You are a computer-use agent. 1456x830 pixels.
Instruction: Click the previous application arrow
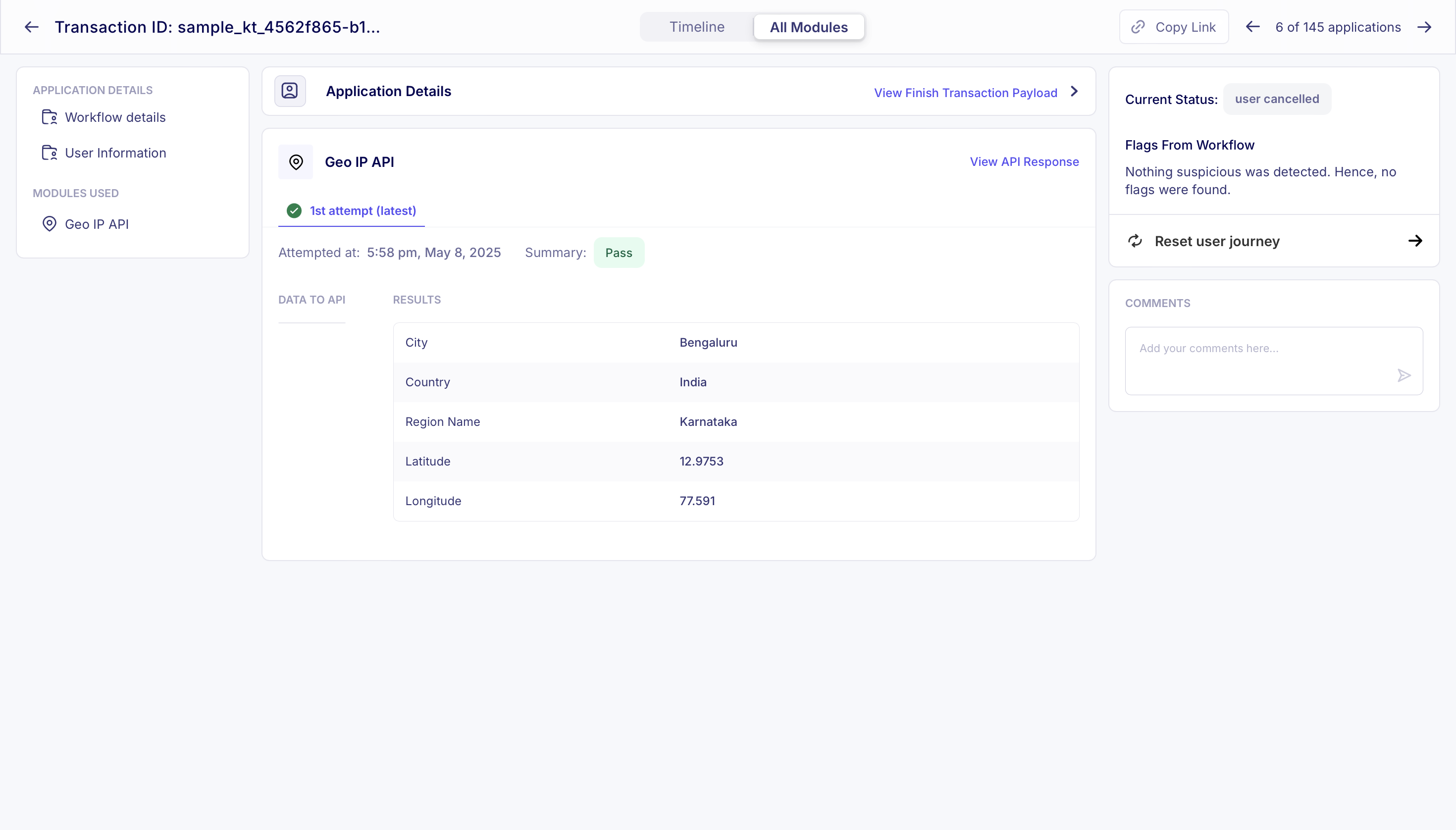click(1252, 26)
